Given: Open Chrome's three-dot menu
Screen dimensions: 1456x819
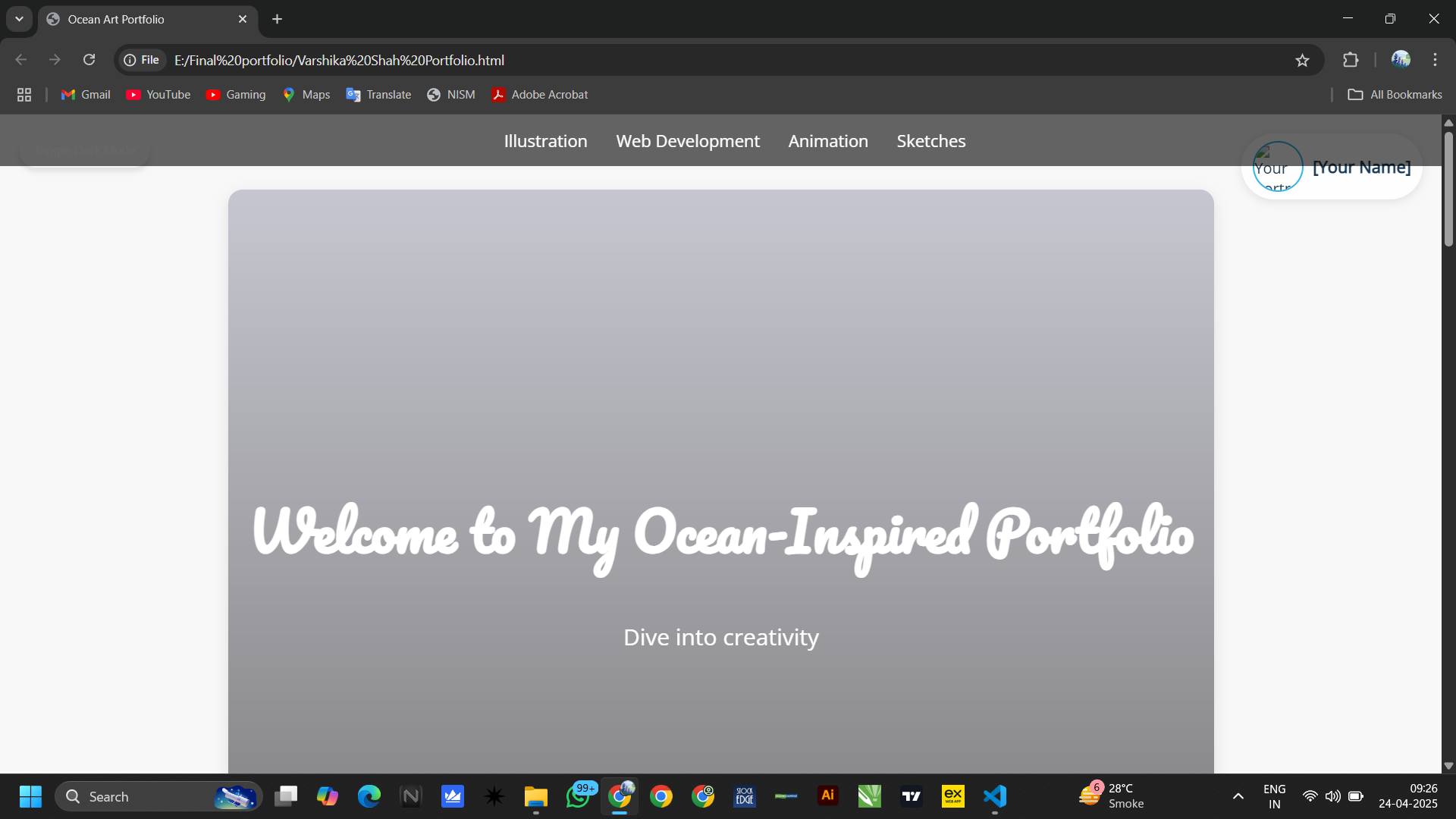Looking at the screenshot, I should point(1435,60).
